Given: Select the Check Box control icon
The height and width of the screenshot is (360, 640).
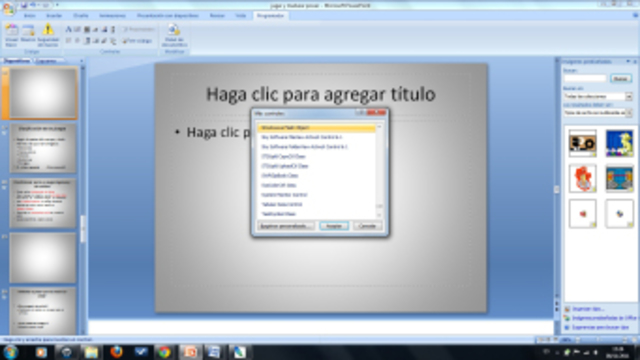Looking at the screenshot, I should pos(69,41).
